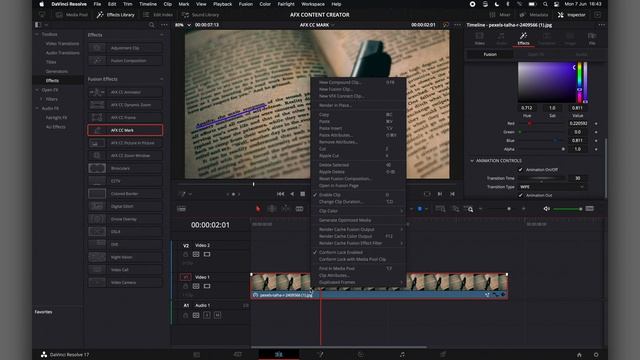Click the Hue value field 0.712

tap(527, 108)
